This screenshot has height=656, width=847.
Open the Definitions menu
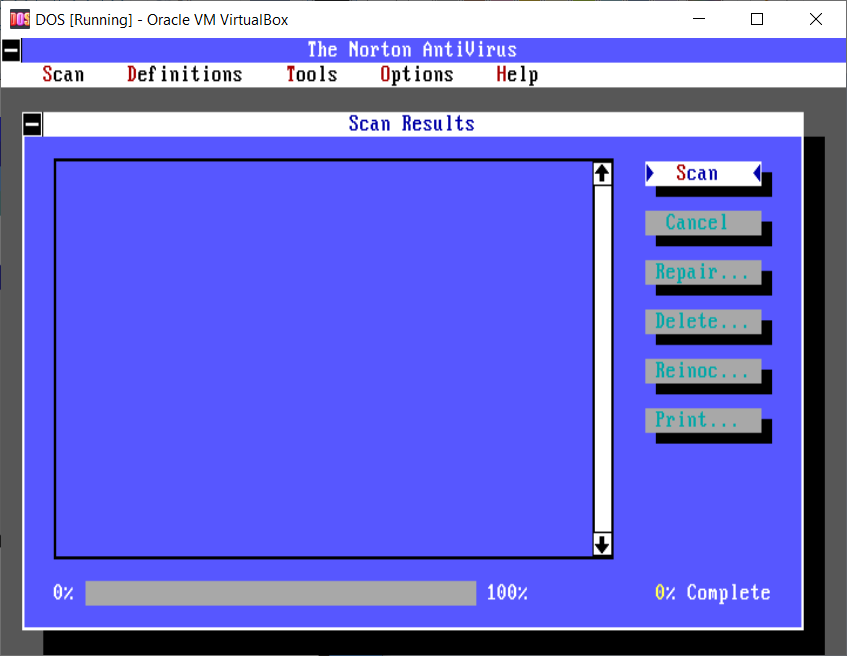pos(185,75)
